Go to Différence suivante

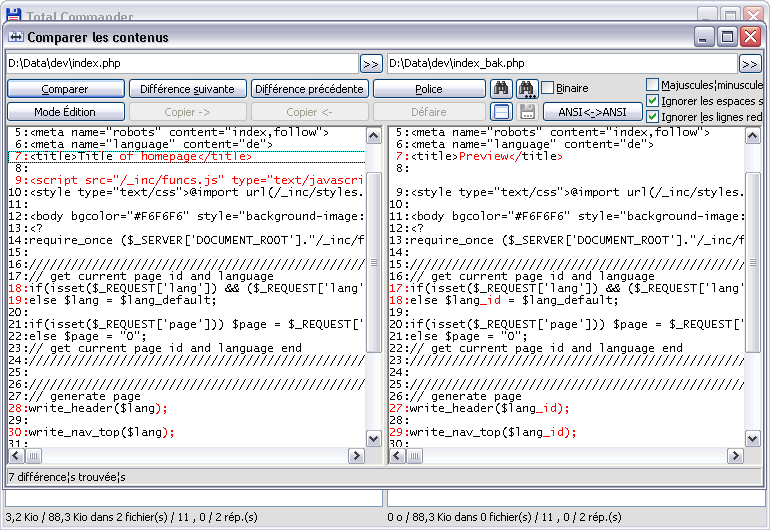pyautogui.click(x=188, y=89)
